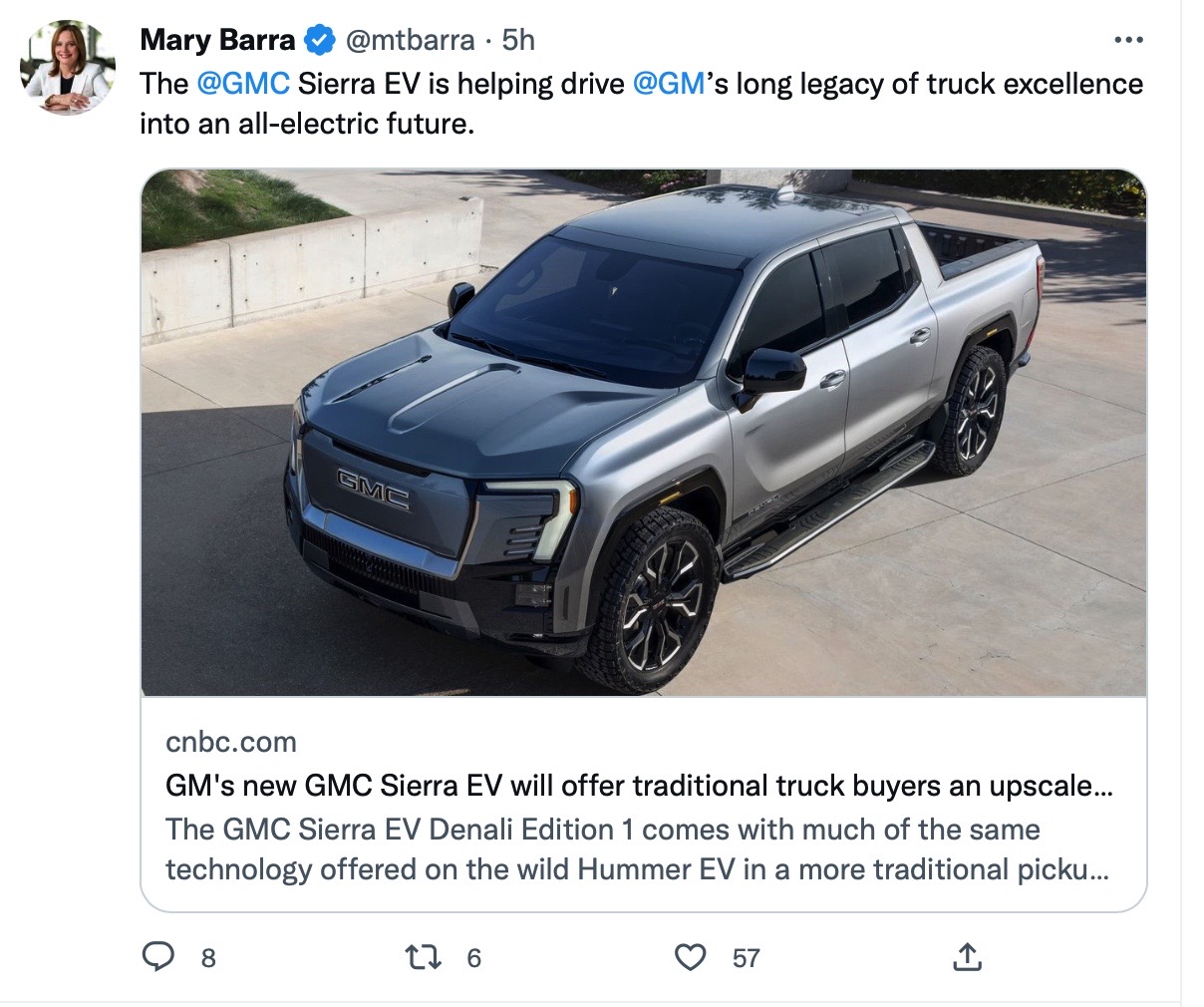Viewport: 1204px width, 1007px height.
Task: Click the cnbc.com source domain
Action: click(231, 742)
